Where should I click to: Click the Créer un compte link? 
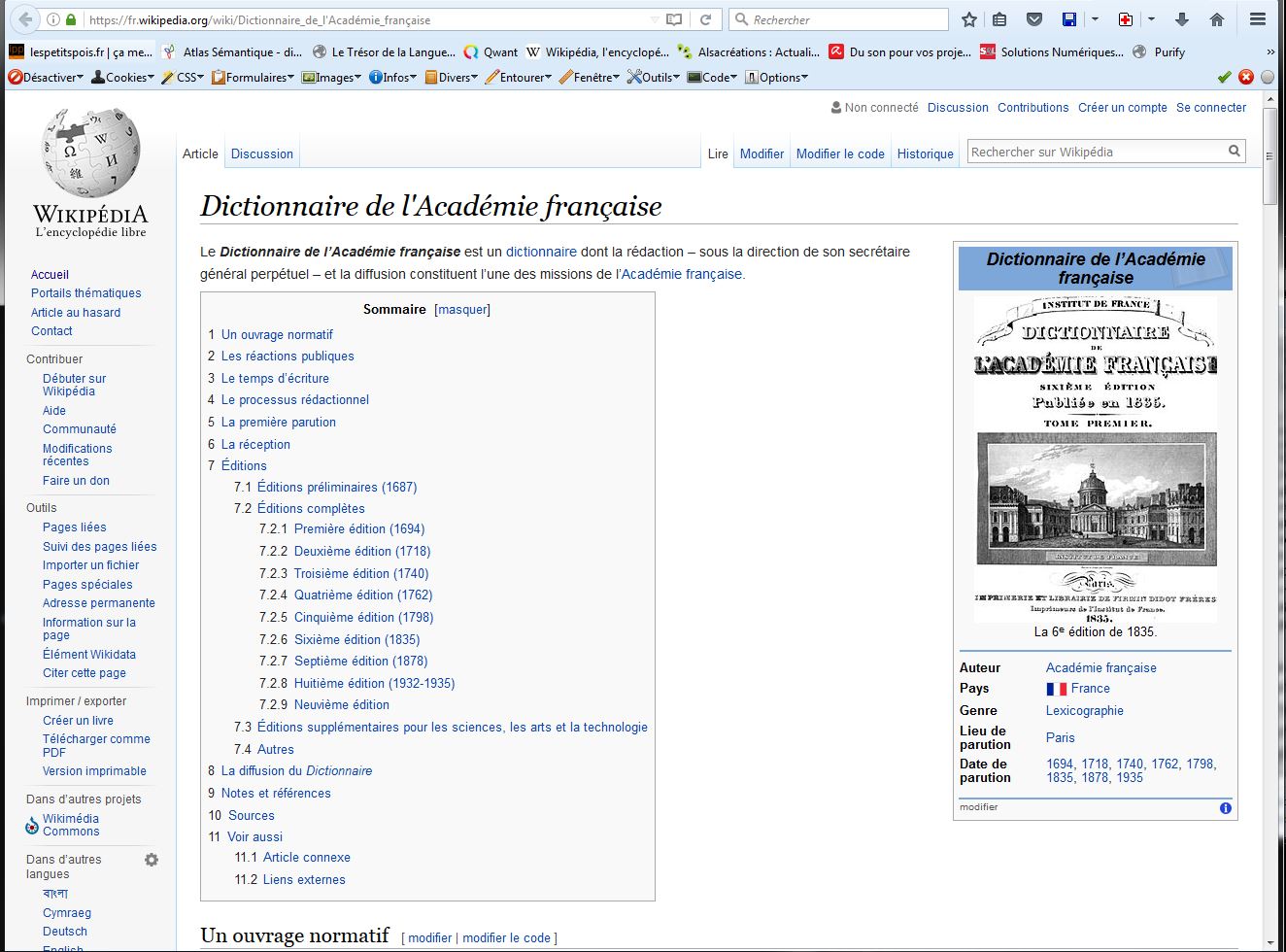(1122, 108)
